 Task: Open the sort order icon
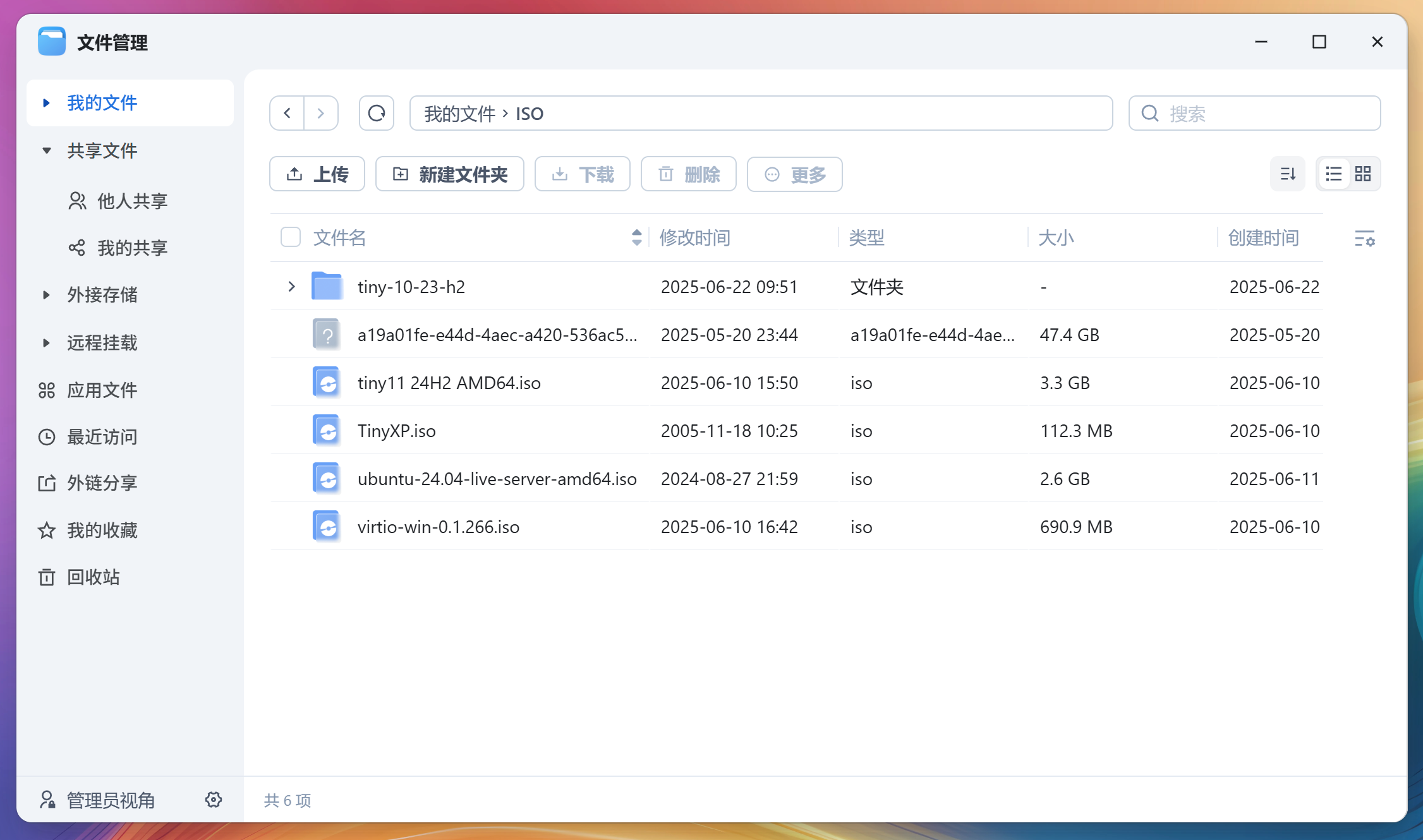[x=1287, y=174]
